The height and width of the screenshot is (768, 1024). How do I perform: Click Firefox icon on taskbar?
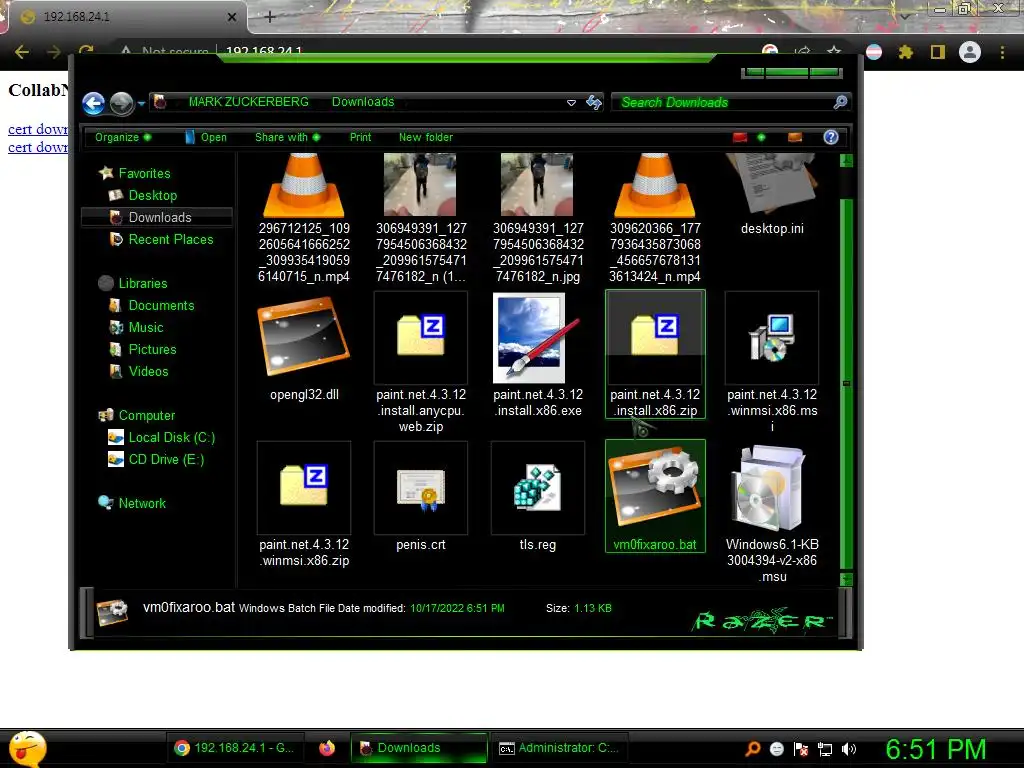coord(327,748)
